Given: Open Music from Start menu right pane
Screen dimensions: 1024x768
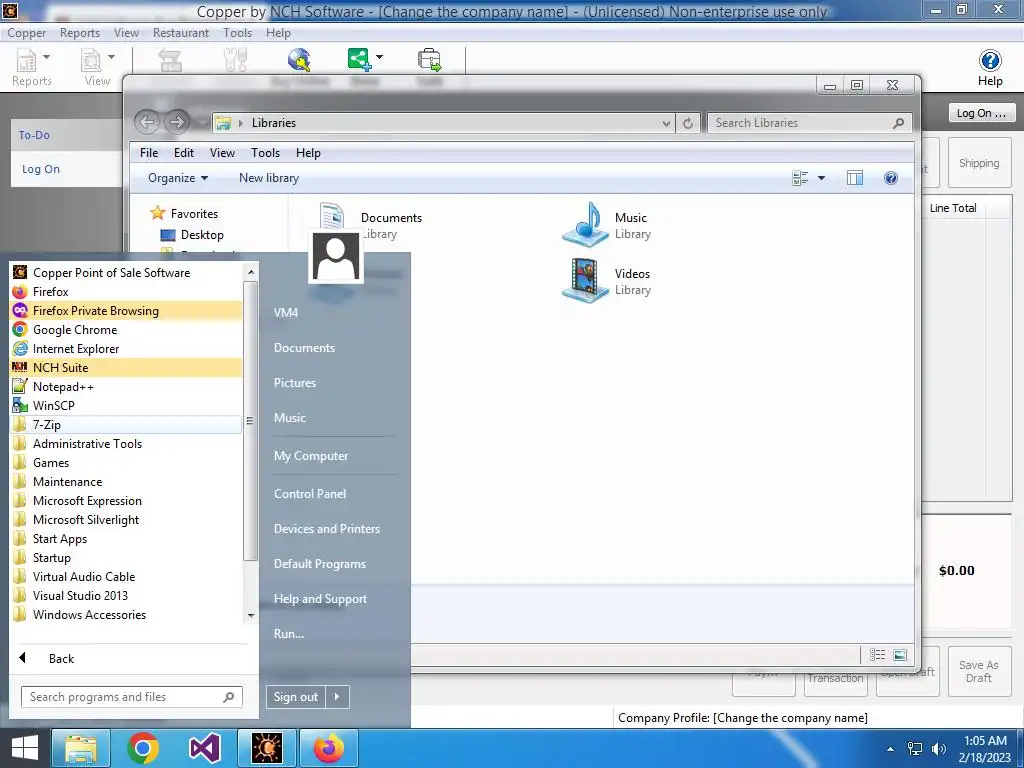Looking at the screenshot, I should coord(290,417).
